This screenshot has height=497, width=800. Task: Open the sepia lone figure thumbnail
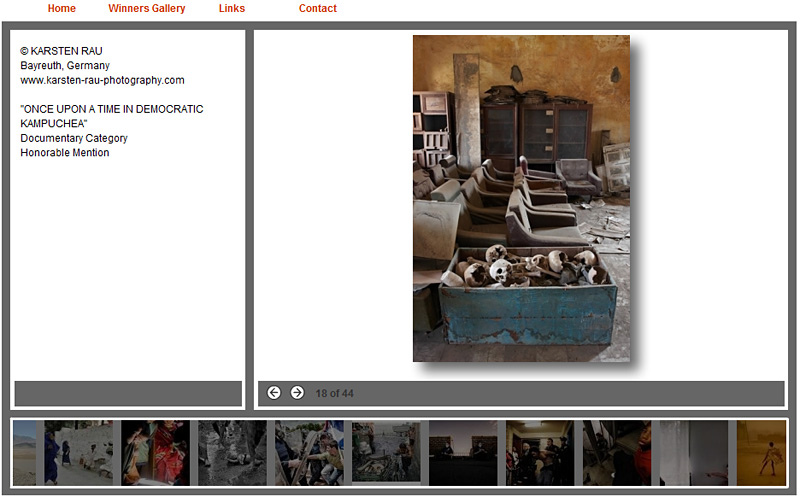click(x=762, y=453)
